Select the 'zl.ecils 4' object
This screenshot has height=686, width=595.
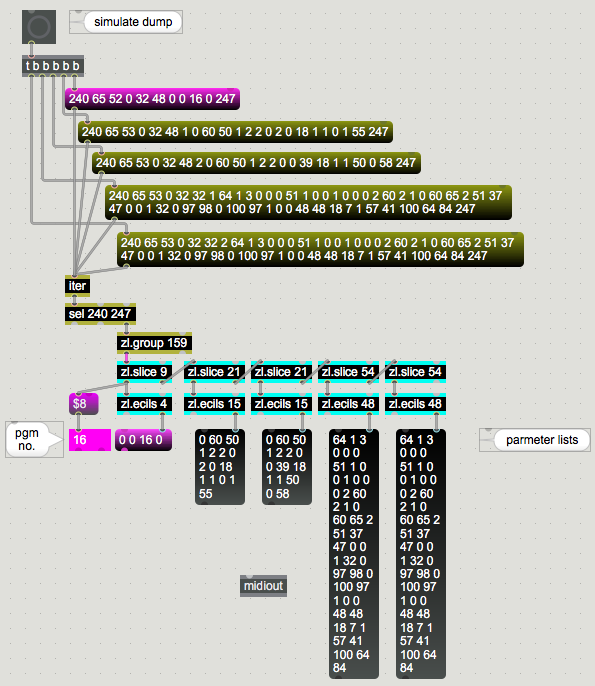point(144,404)
